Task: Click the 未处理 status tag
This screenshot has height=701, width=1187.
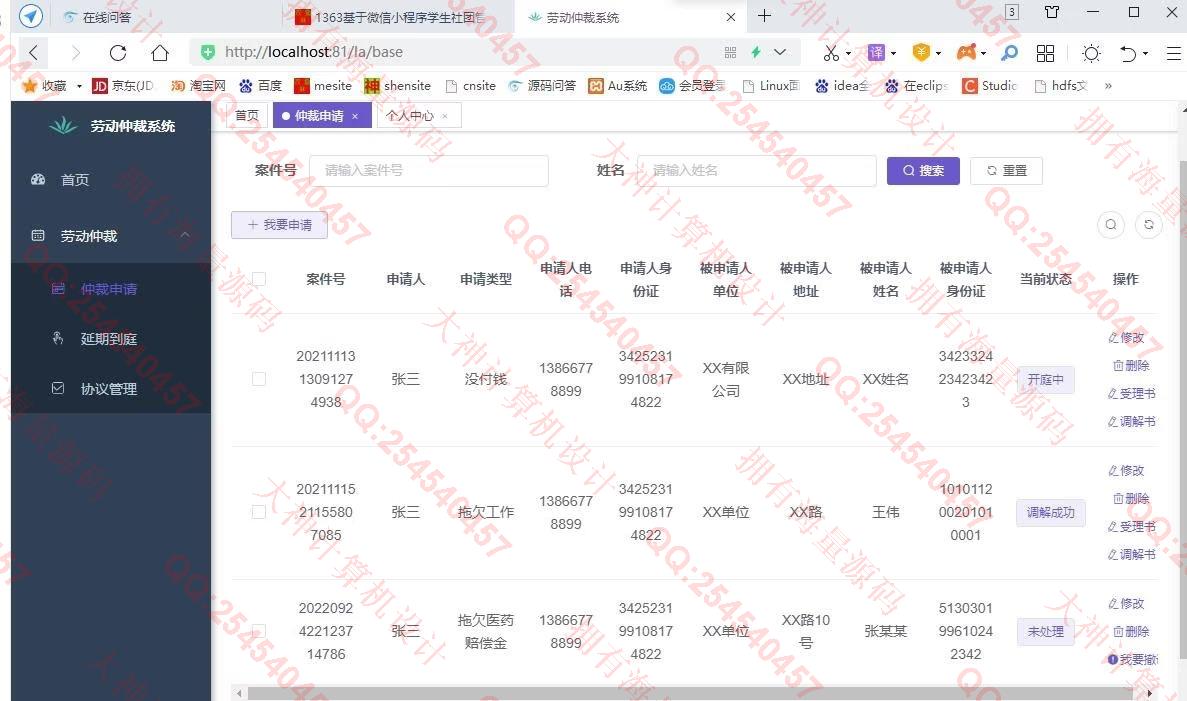Action: click(x=1045, y=631)
